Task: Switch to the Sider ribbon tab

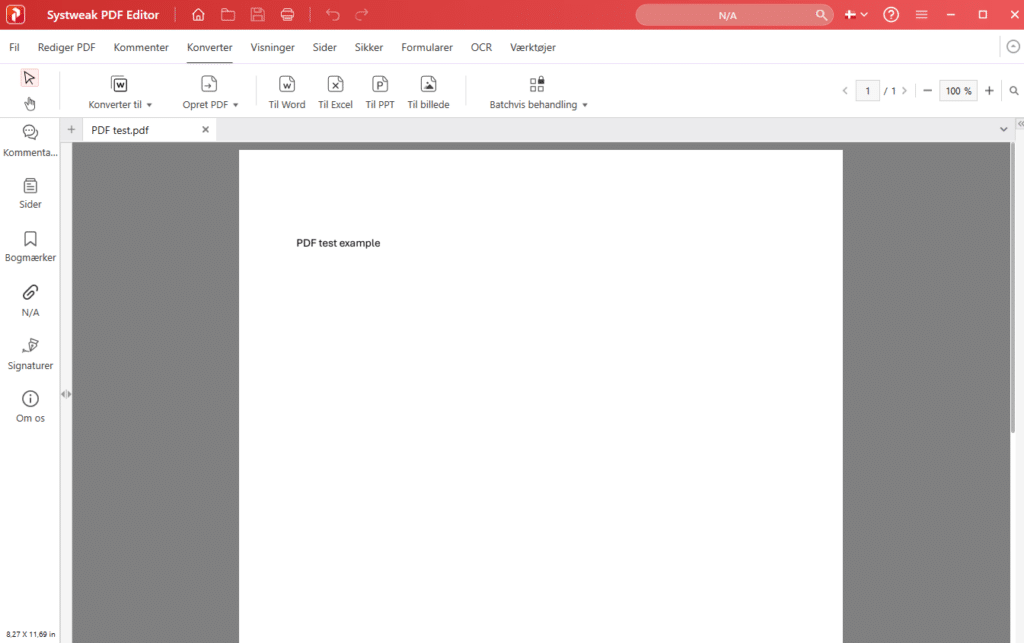Action: (325, 47)
